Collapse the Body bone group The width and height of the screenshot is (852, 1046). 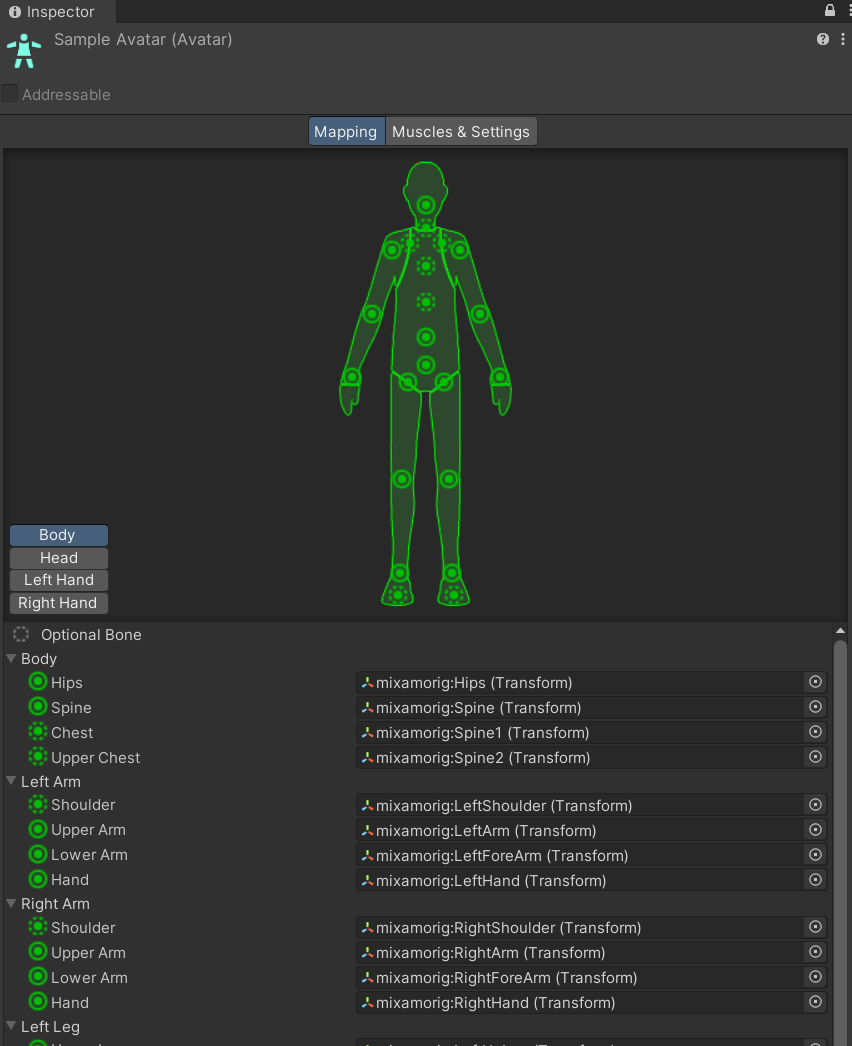[x=11, y=658]
